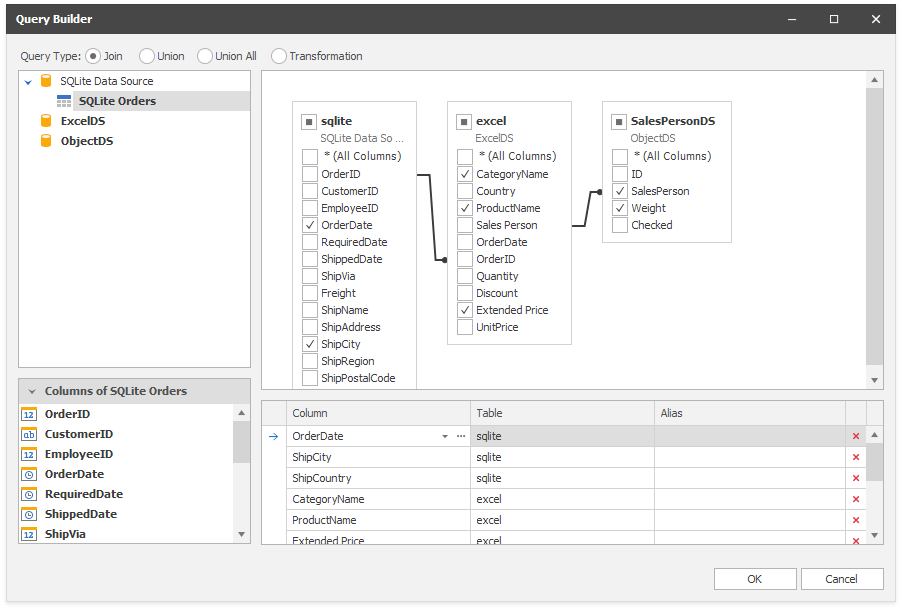The image size is (902, 610).
Task: Uncheck ShipCity in the sqlite table
Action: coord(309,344)
